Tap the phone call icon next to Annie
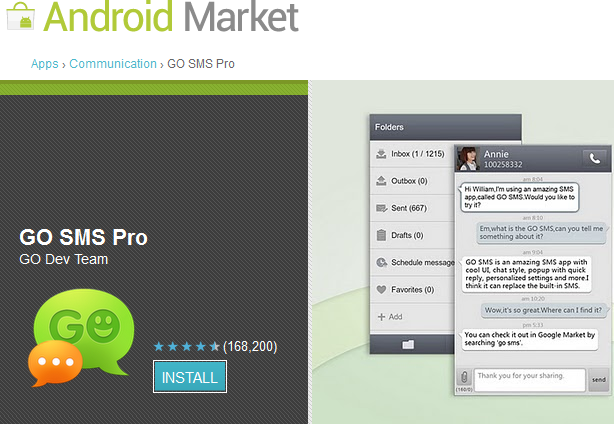The width and height of the screenshot is (614, 424). click(x=594, y=159)
